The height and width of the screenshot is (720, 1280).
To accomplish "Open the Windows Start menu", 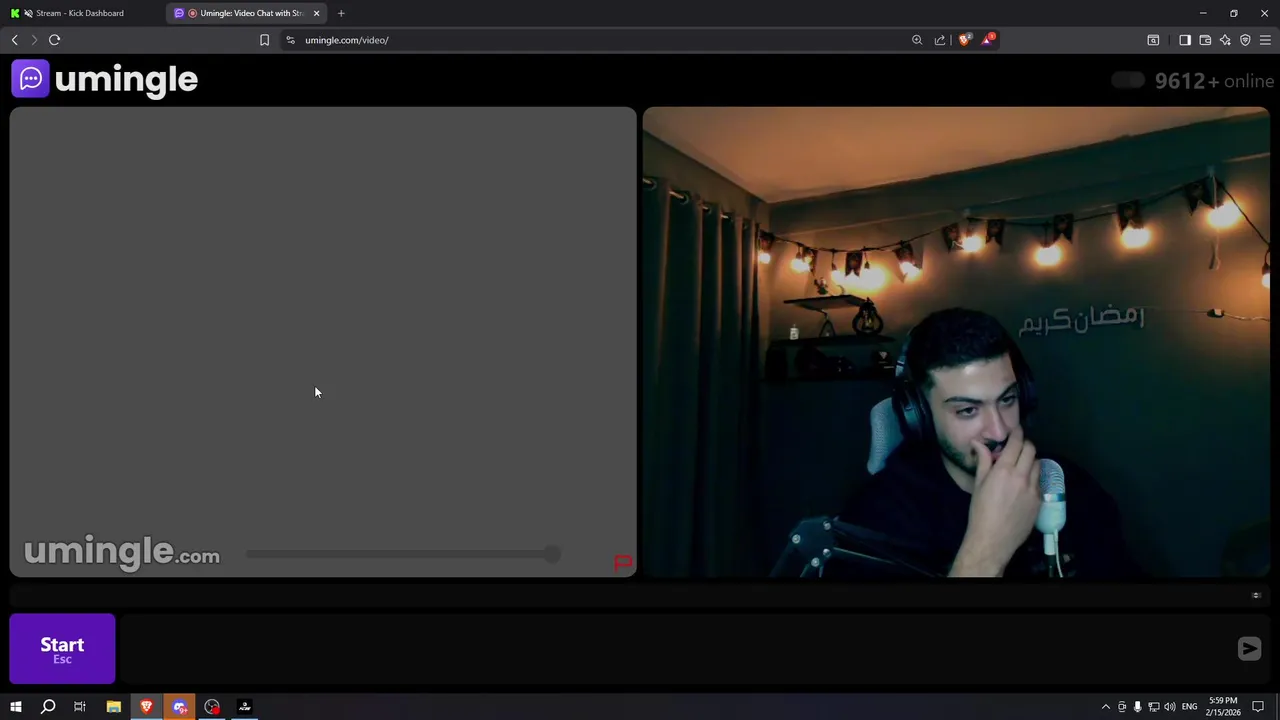I will [16, 707].
